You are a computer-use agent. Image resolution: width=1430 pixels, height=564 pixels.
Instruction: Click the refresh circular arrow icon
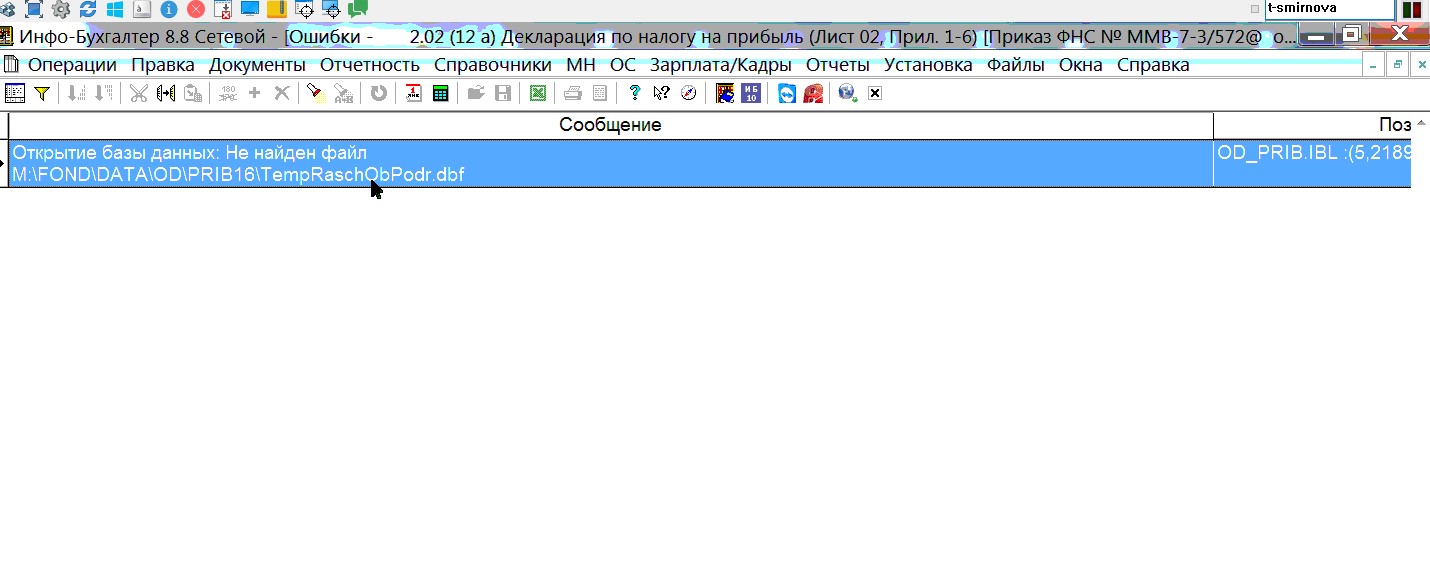pyautogui.click(x=378, y=94)
